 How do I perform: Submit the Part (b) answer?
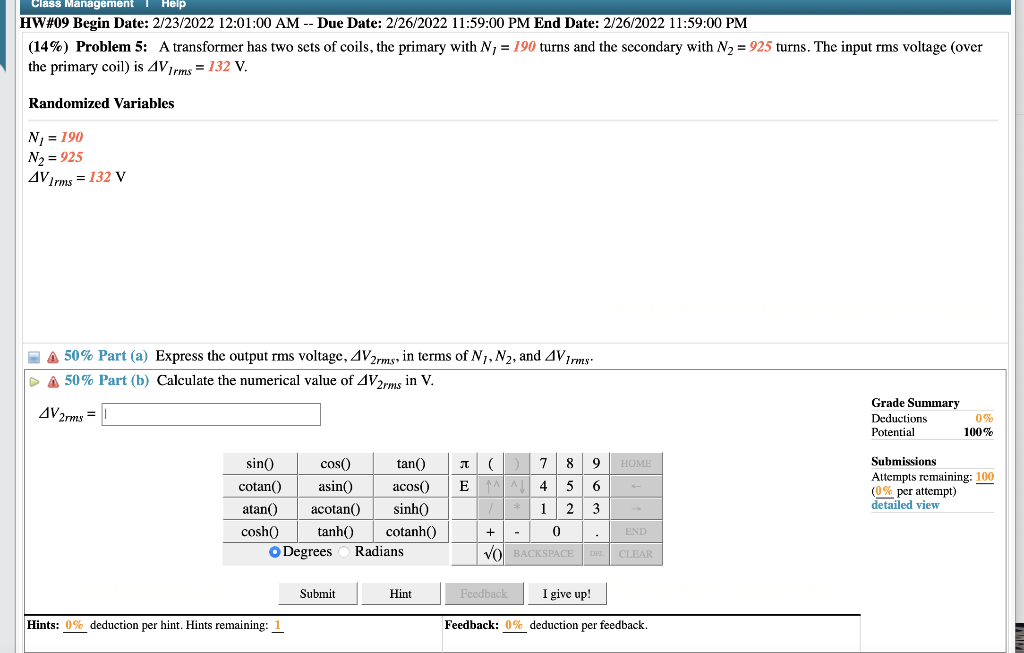tap(317, 593)
